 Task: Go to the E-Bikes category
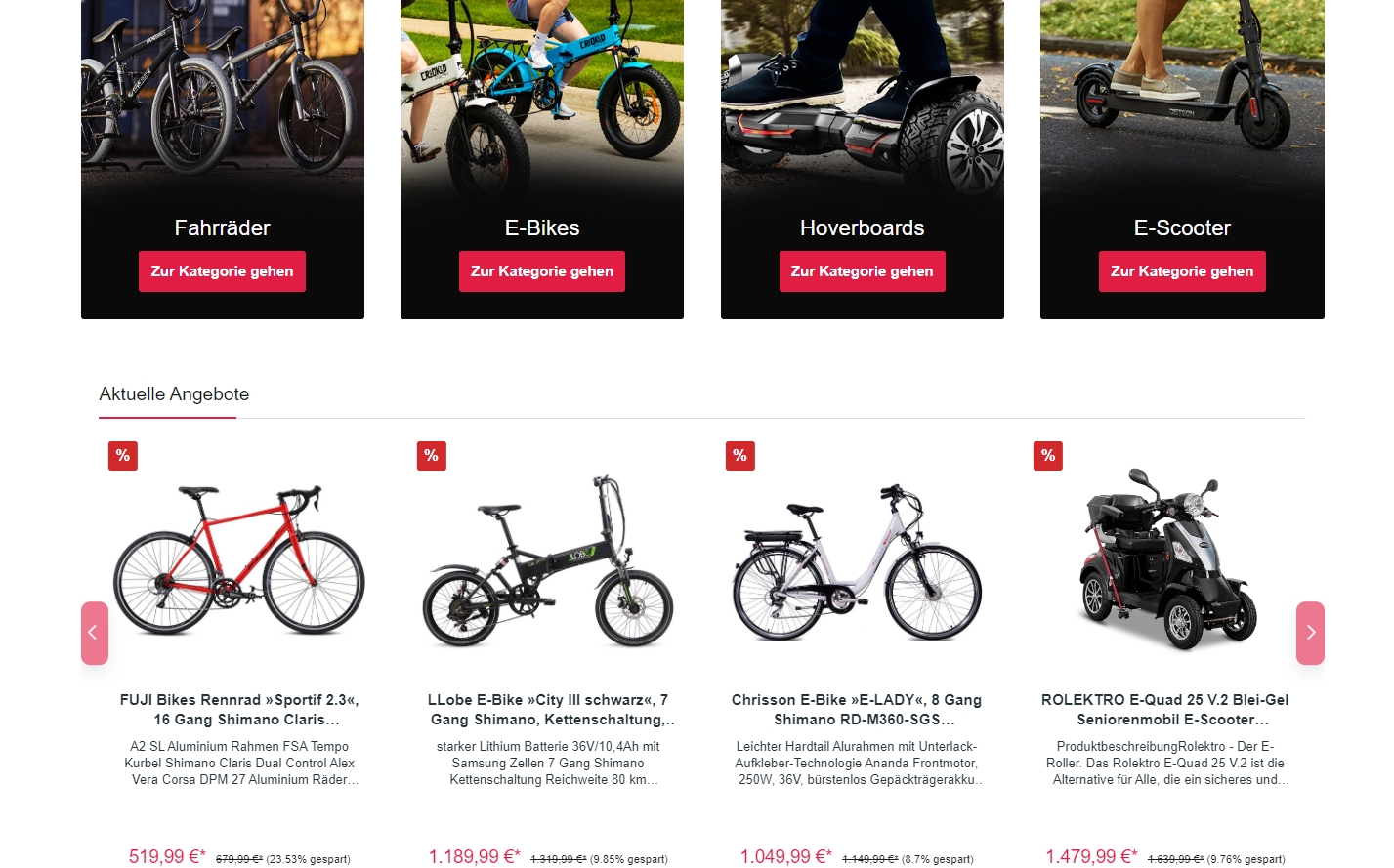[x=542, y=271]
